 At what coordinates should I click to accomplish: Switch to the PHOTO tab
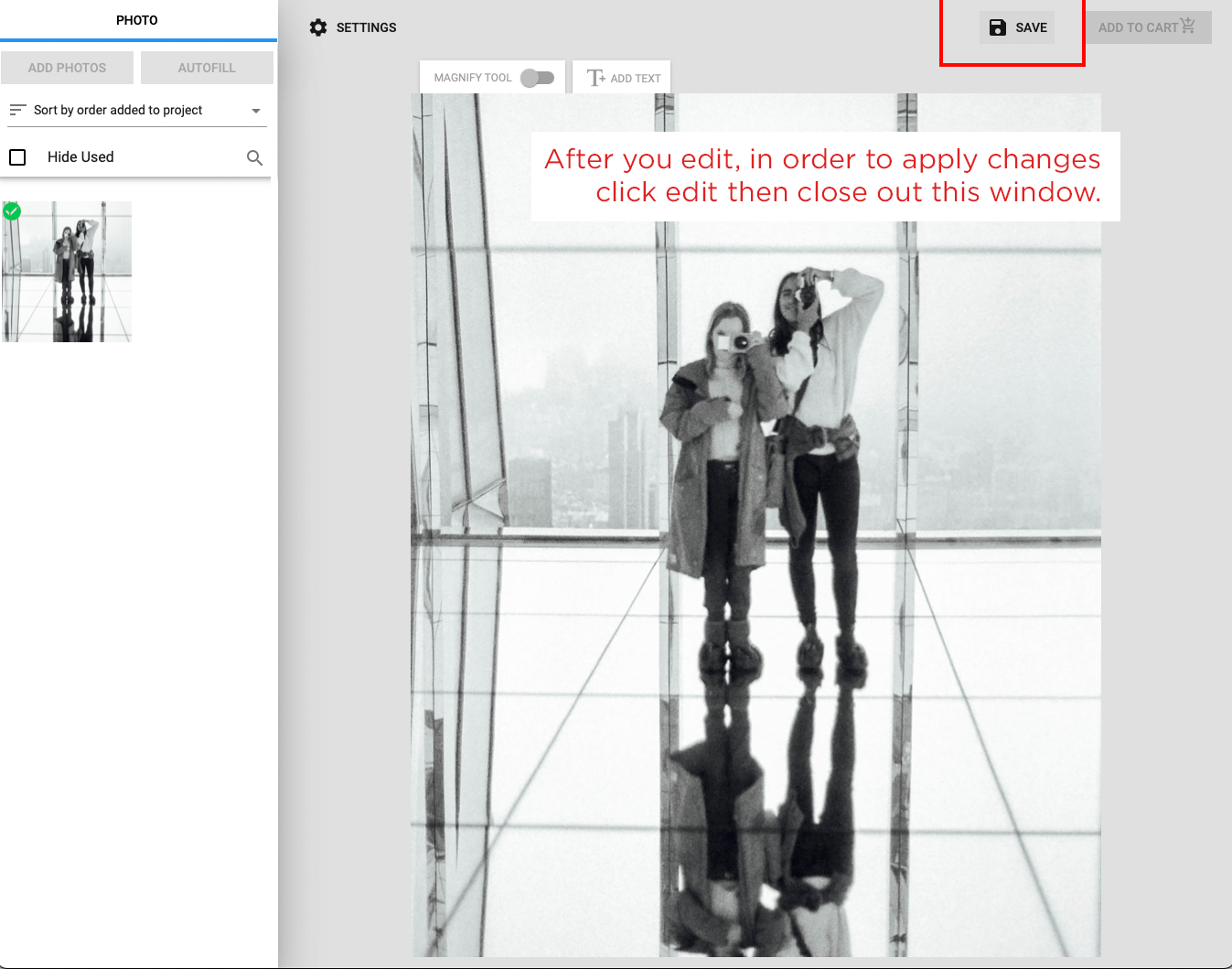point(137,20)
